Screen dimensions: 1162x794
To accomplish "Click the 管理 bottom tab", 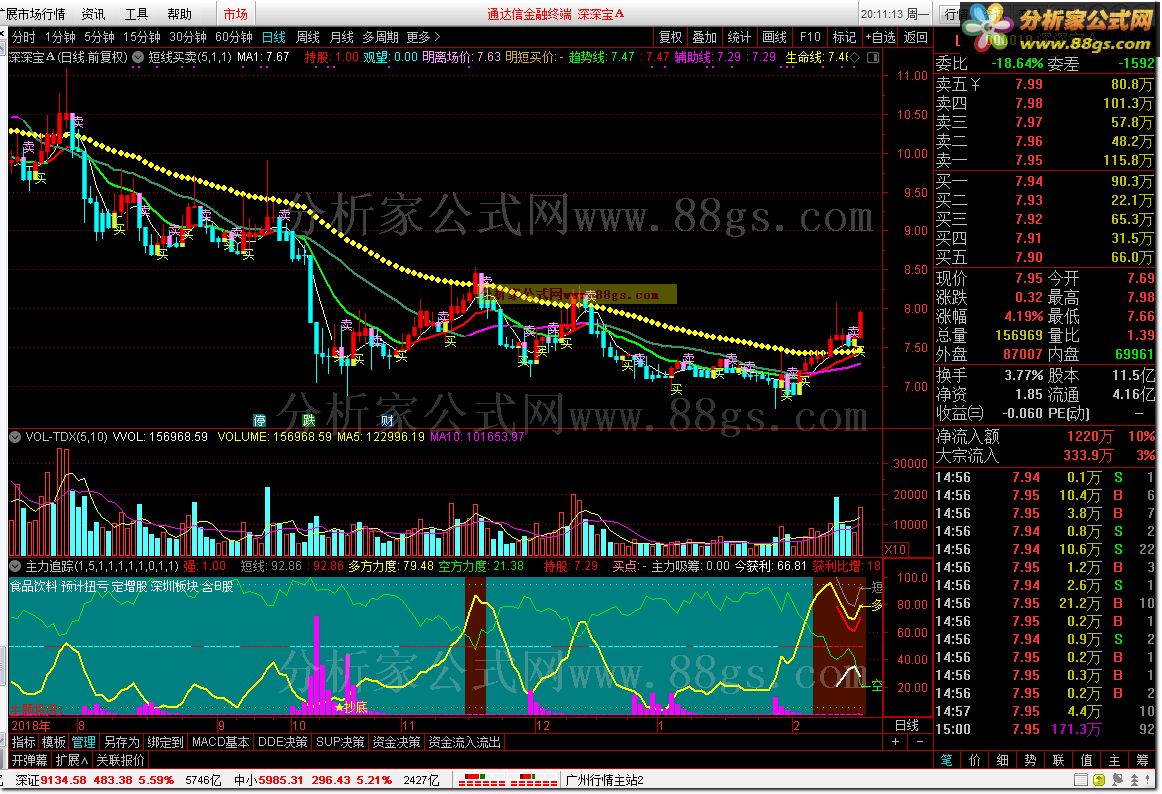I will tap(84, 742).
